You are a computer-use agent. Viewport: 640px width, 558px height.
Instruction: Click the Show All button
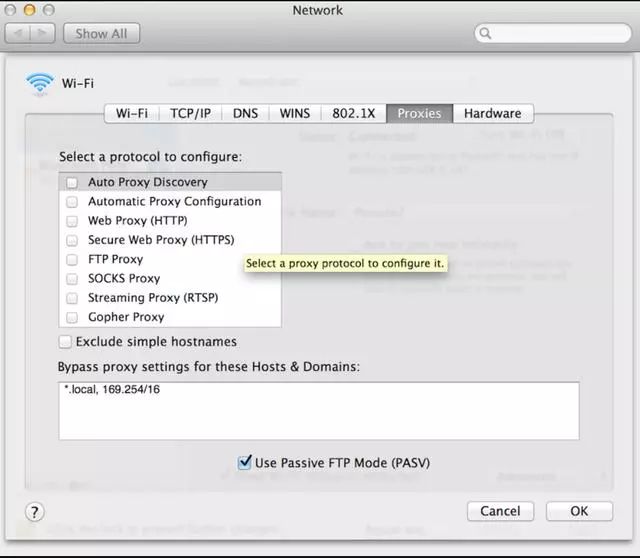101,33
